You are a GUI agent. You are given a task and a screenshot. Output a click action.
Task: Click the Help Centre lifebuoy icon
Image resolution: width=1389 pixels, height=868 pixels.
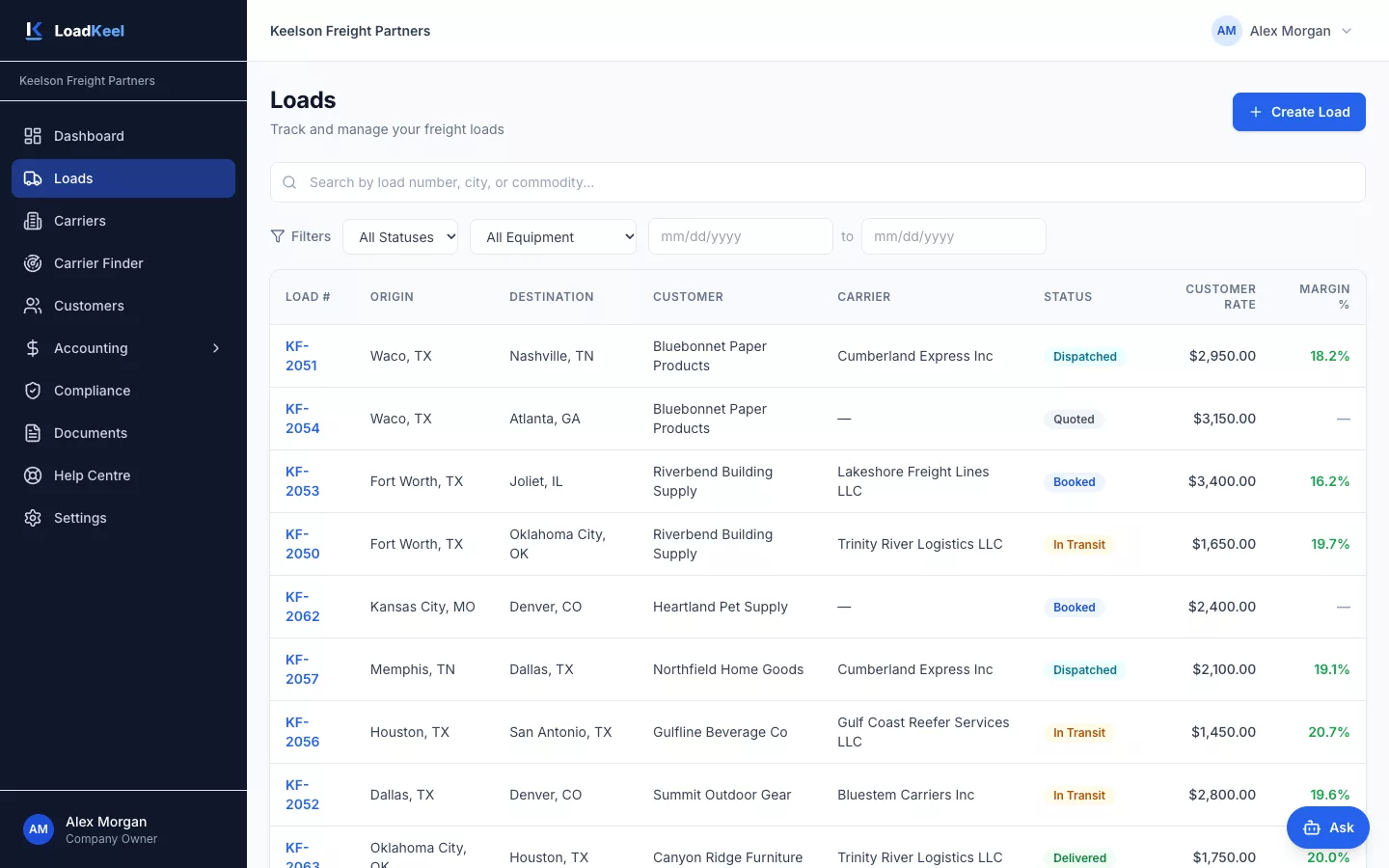33,475
